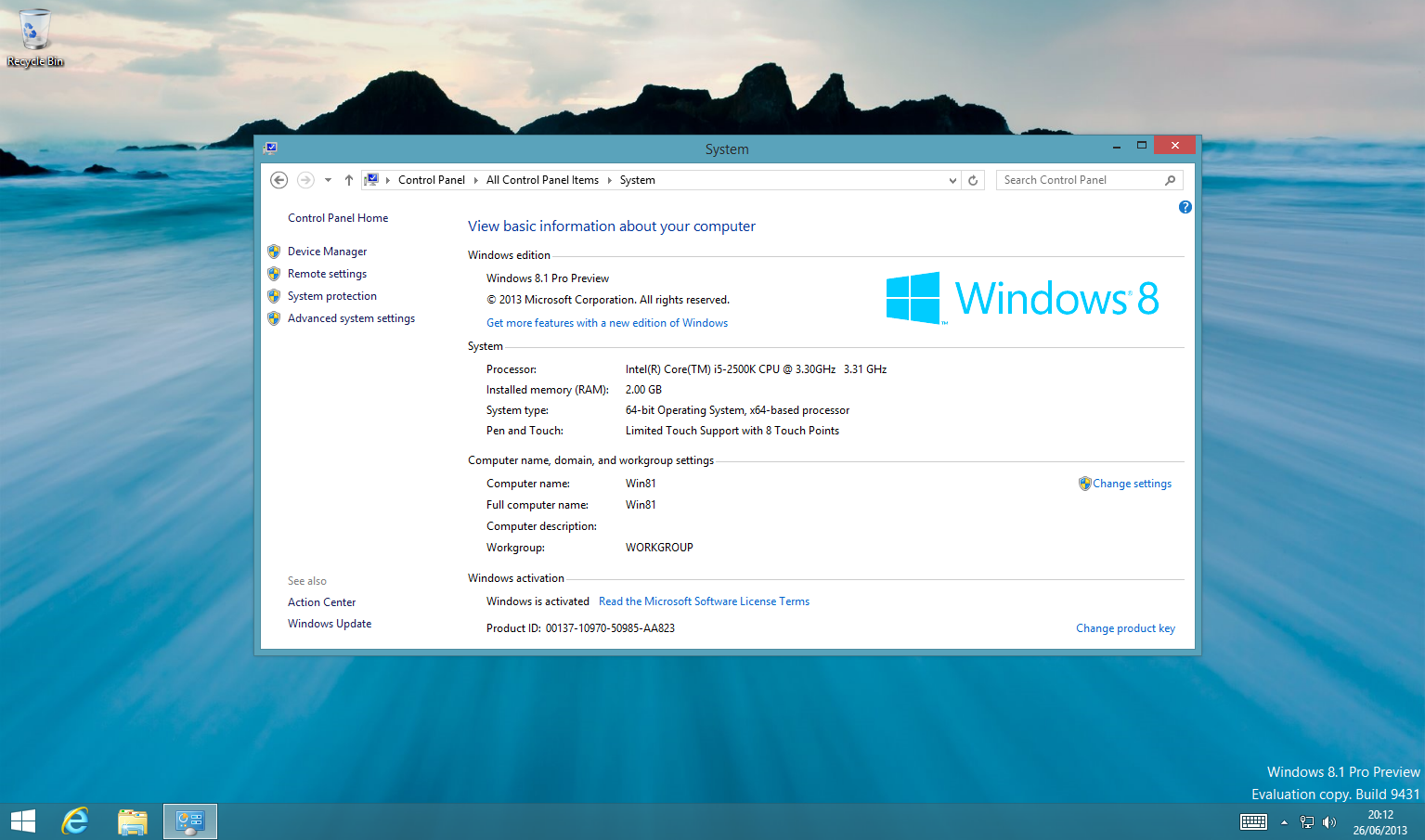Open Advanced system settings
This screenshot has width=1425, height=840.
(x=351, y=317)
